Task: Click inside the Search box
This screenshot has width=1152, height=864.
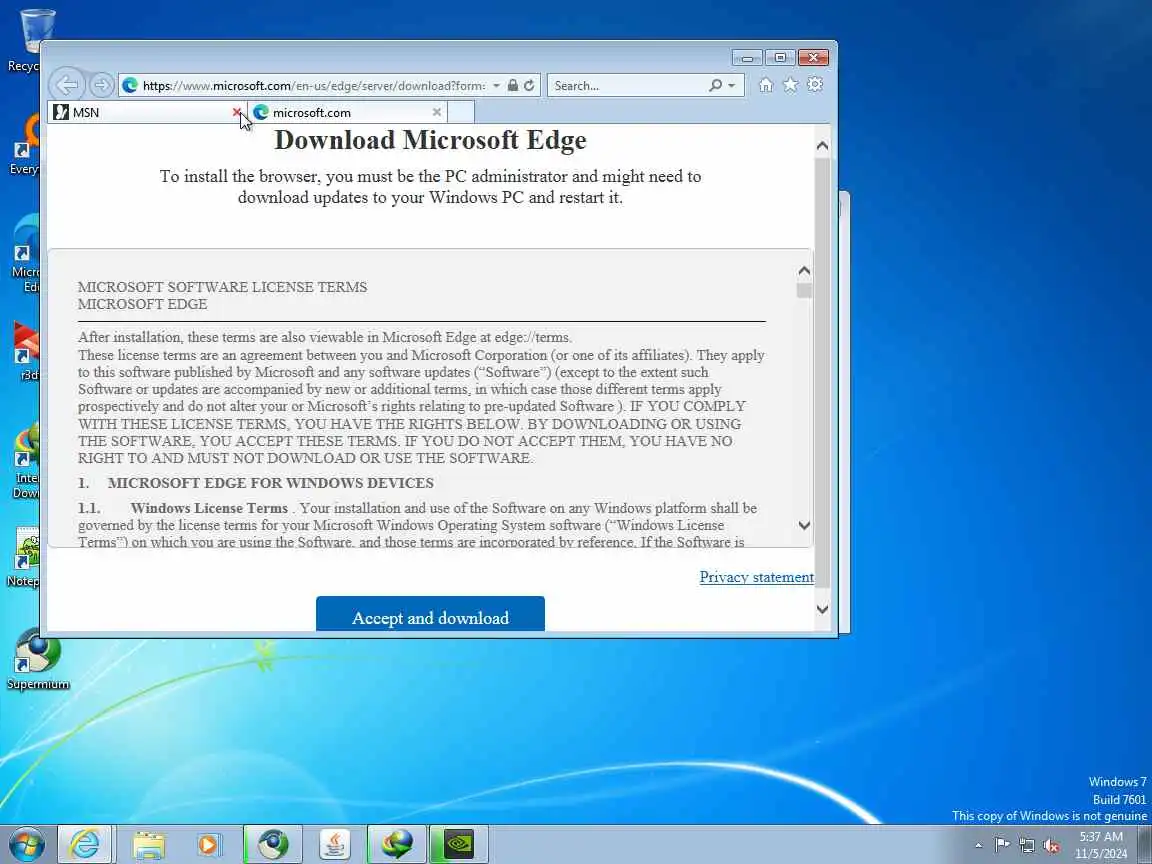Action: (628, 85)
